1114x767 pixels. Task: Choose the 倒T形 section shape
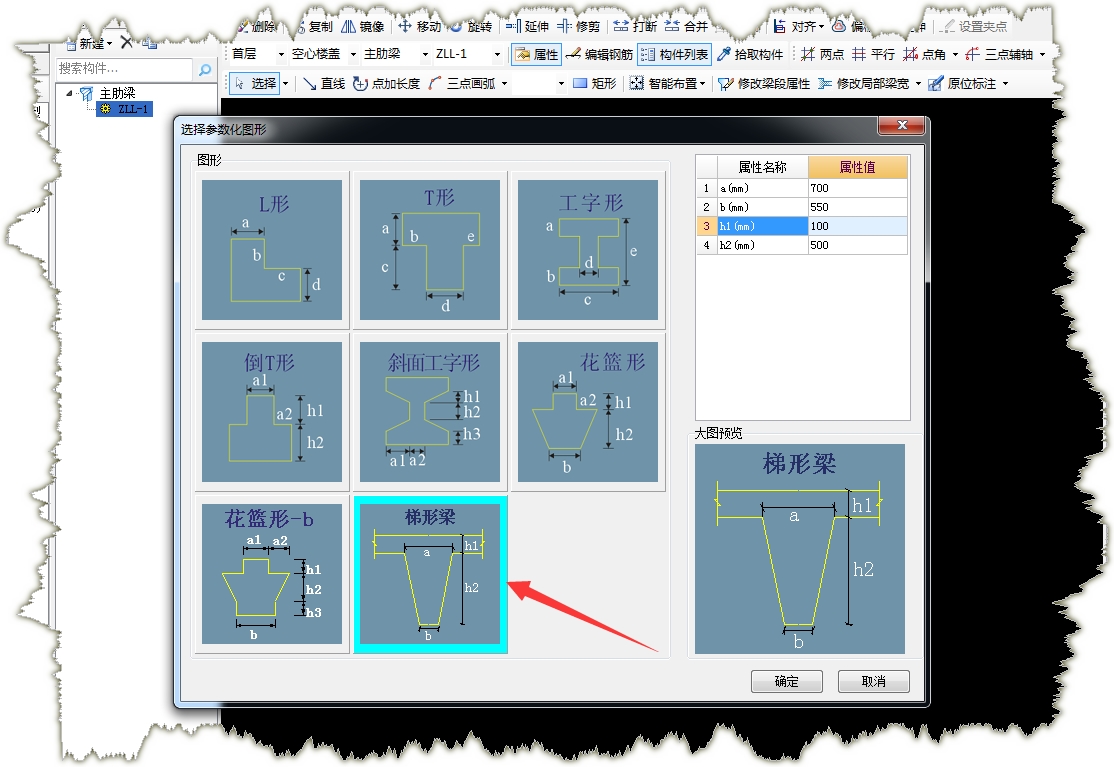272,412
